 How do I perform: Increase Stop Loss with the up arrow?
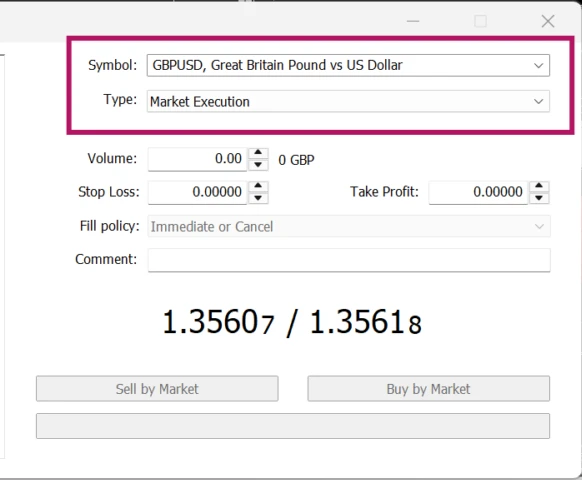pyautogui.click(x=258, y=186)
